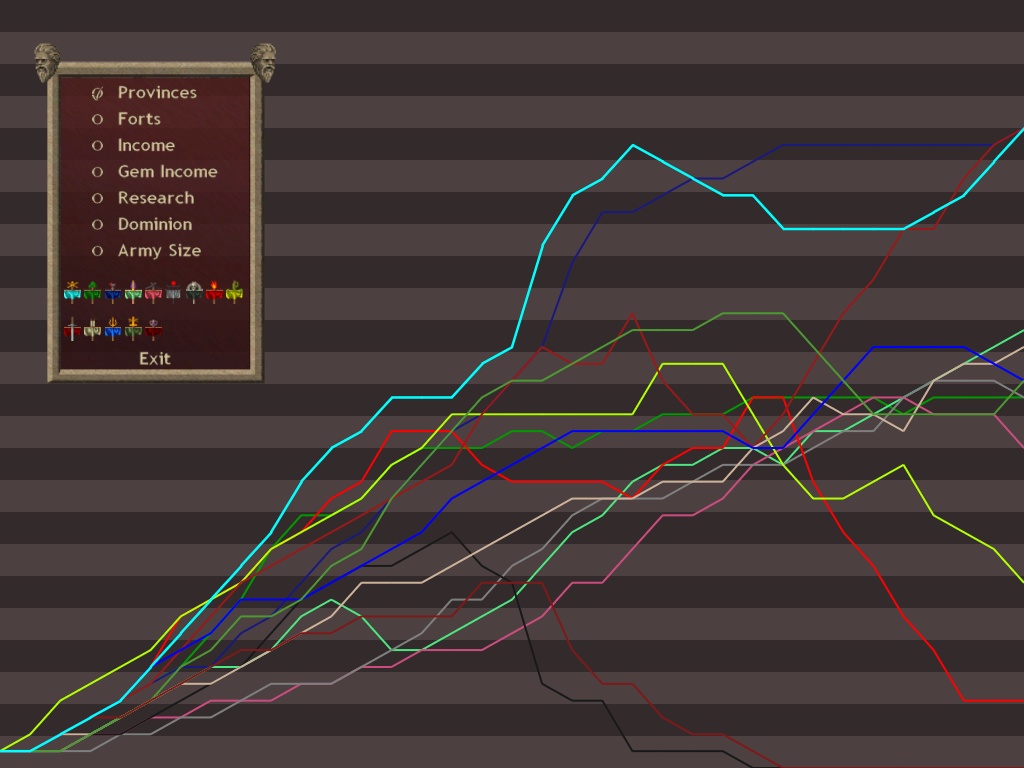
Task: Click the olive flag with golden ornament
Action: tap(133, 328)
